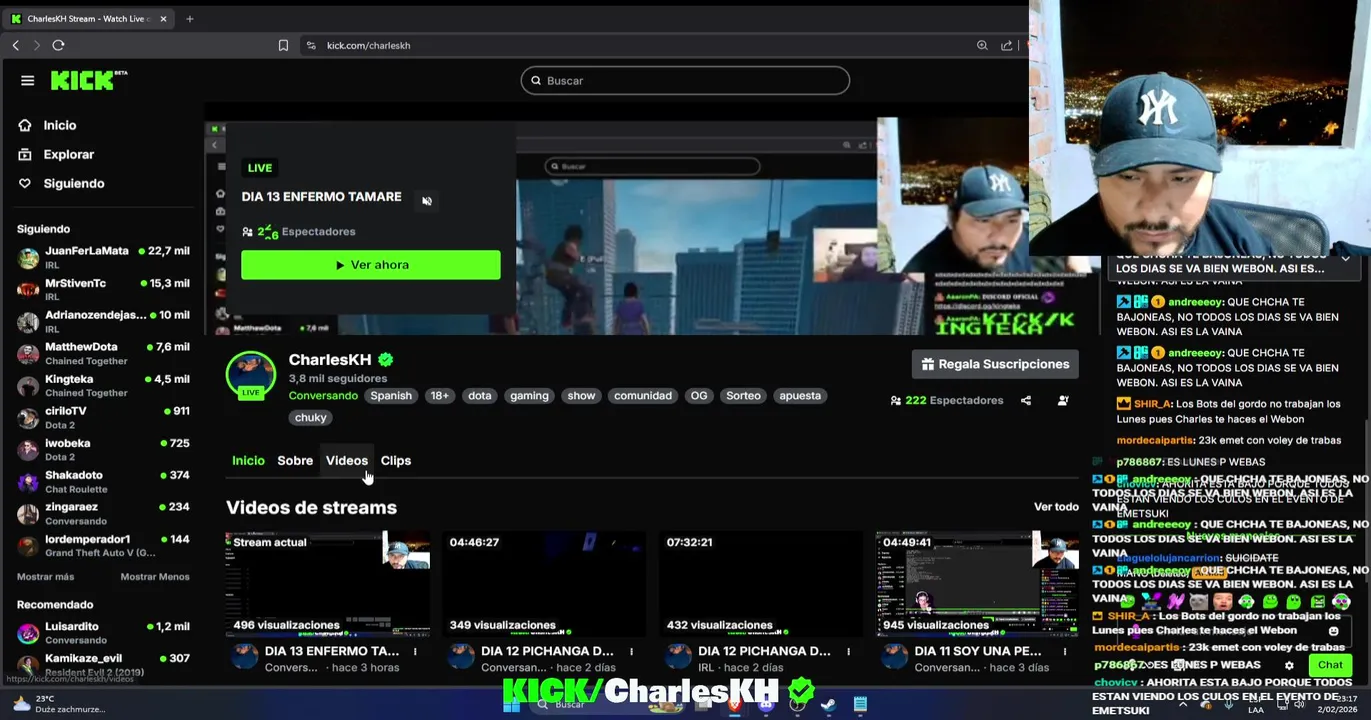Open the 04:46:27 video thumbnail
The height and width of the screenshot is (720, 1371).
click(x=544, y=584)
